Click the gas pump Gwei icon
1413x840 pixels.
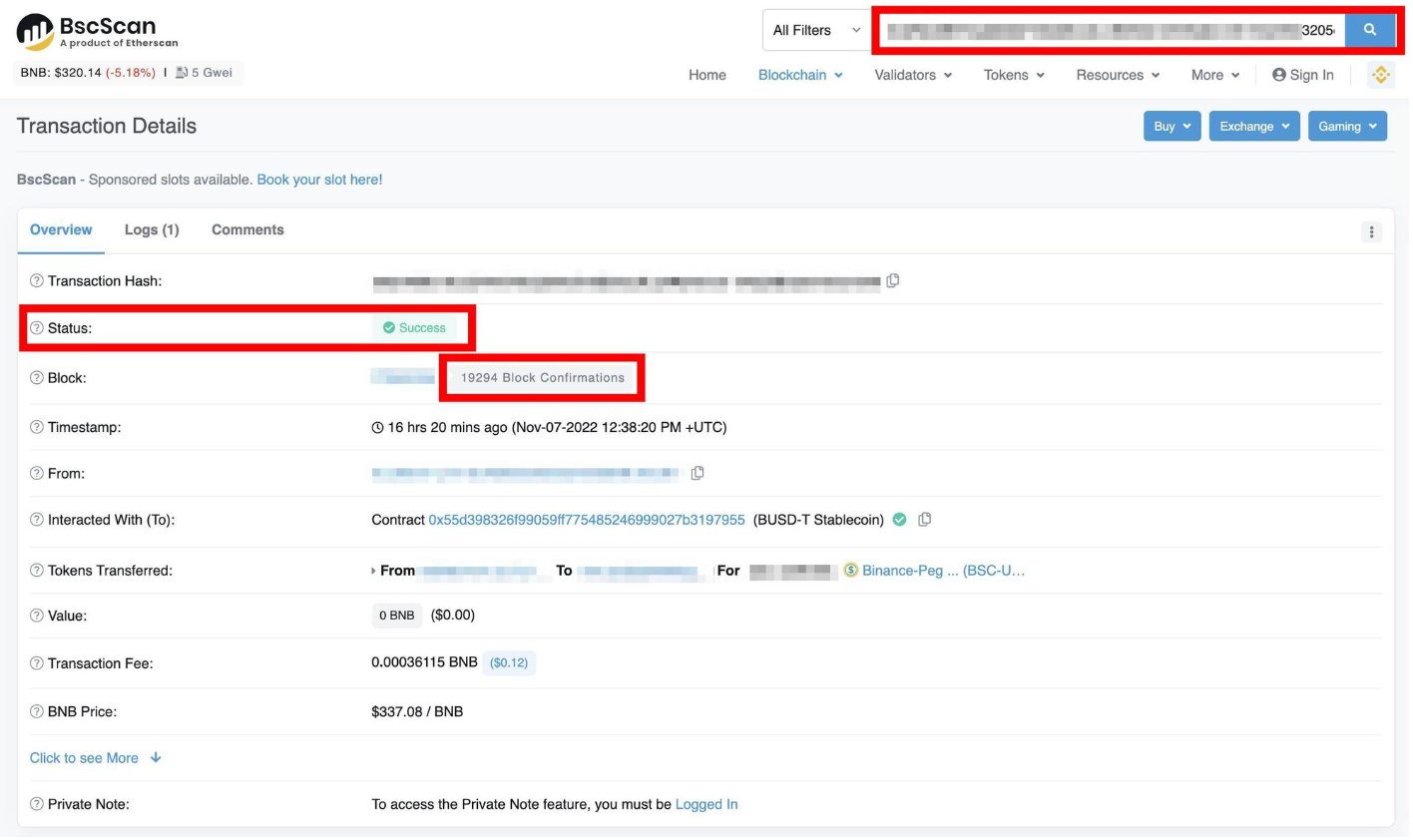coord(182,73)
